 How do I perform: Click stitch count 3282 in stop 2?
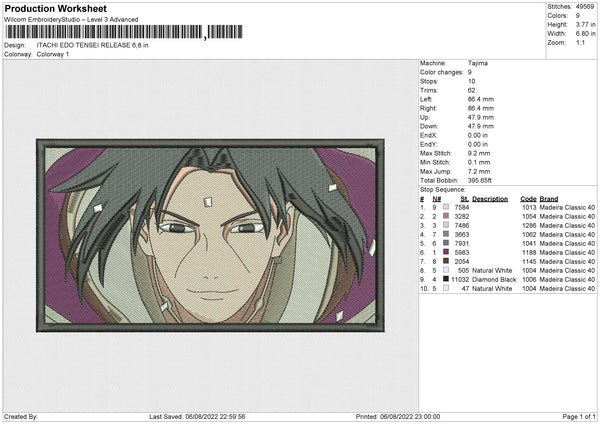point(462,216)
